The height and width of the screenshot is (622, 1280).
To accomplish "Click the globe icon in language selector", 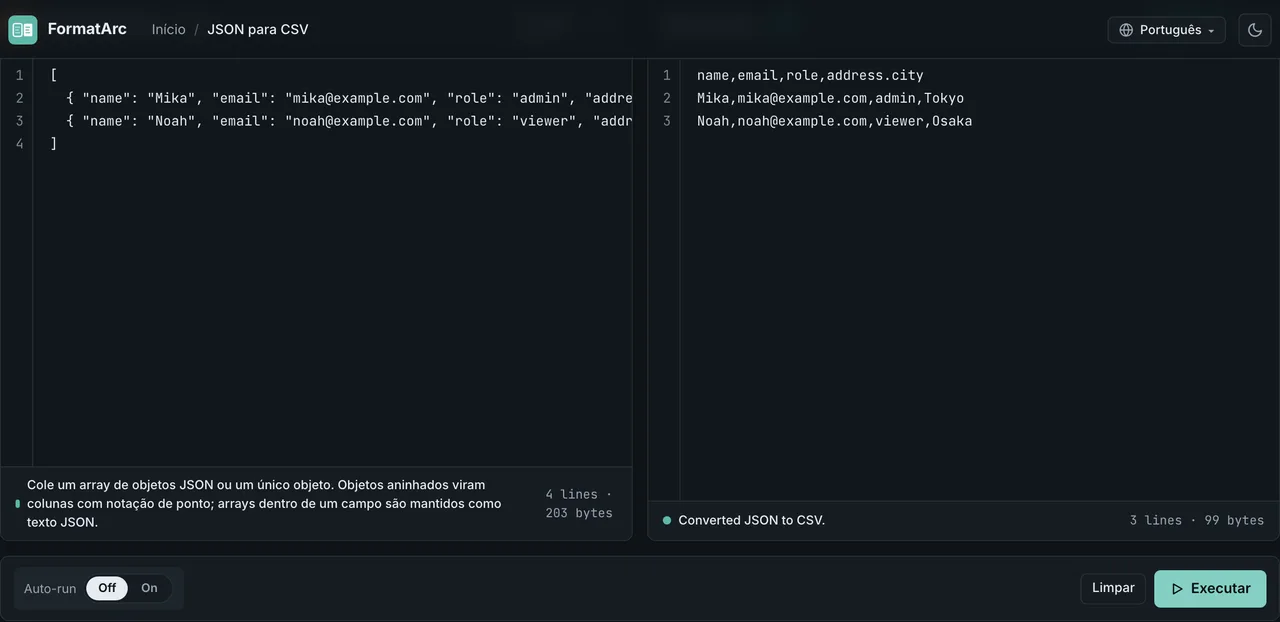I will point(1126,30).
